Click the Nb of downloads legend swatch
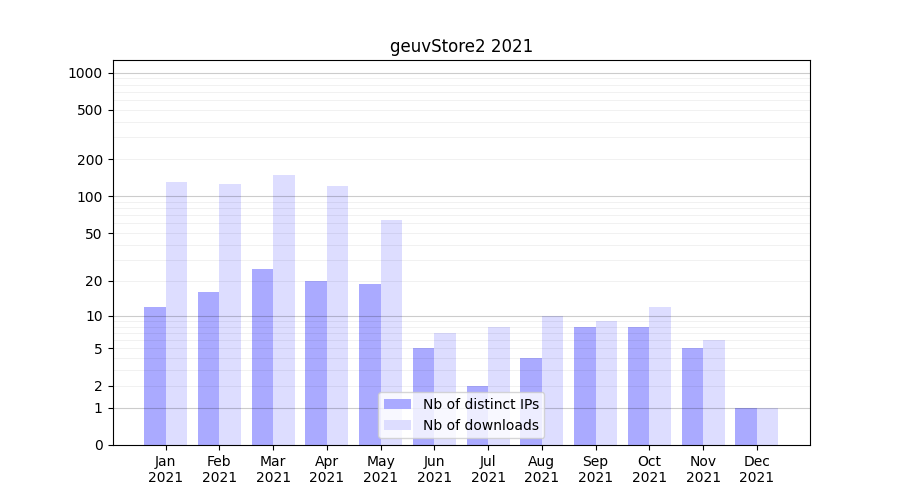The height and width of the screenshot is (500, 900). tap(397, 425)
